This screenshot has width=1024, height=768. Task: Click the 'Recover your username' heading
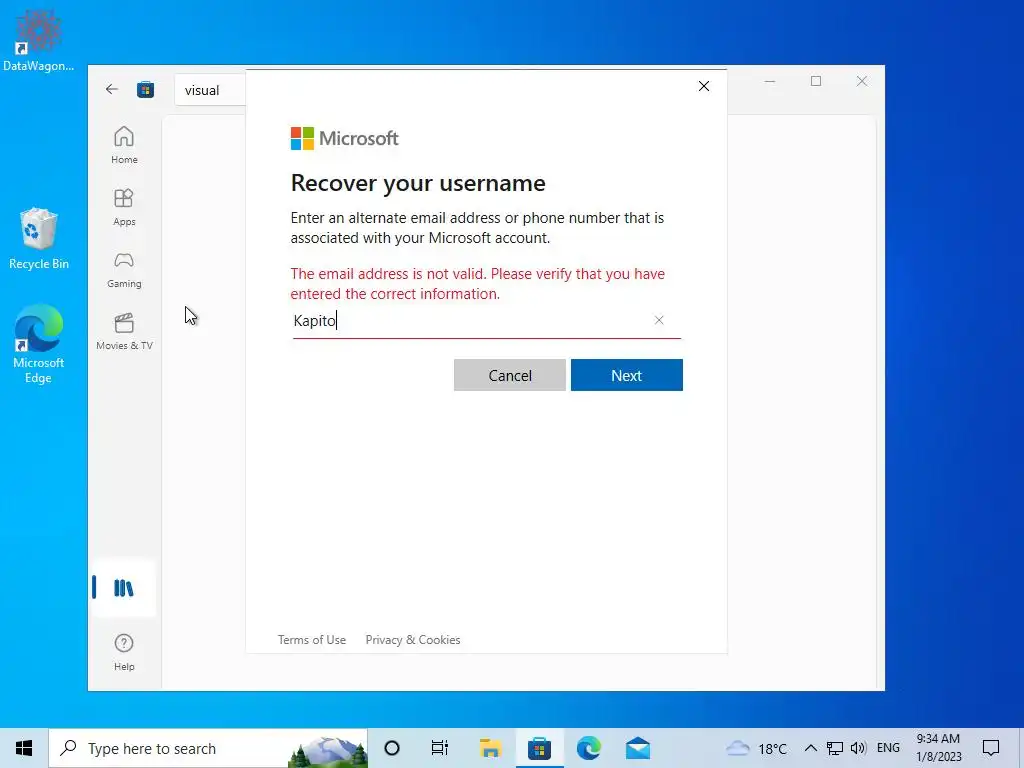(x=418, y=184)
